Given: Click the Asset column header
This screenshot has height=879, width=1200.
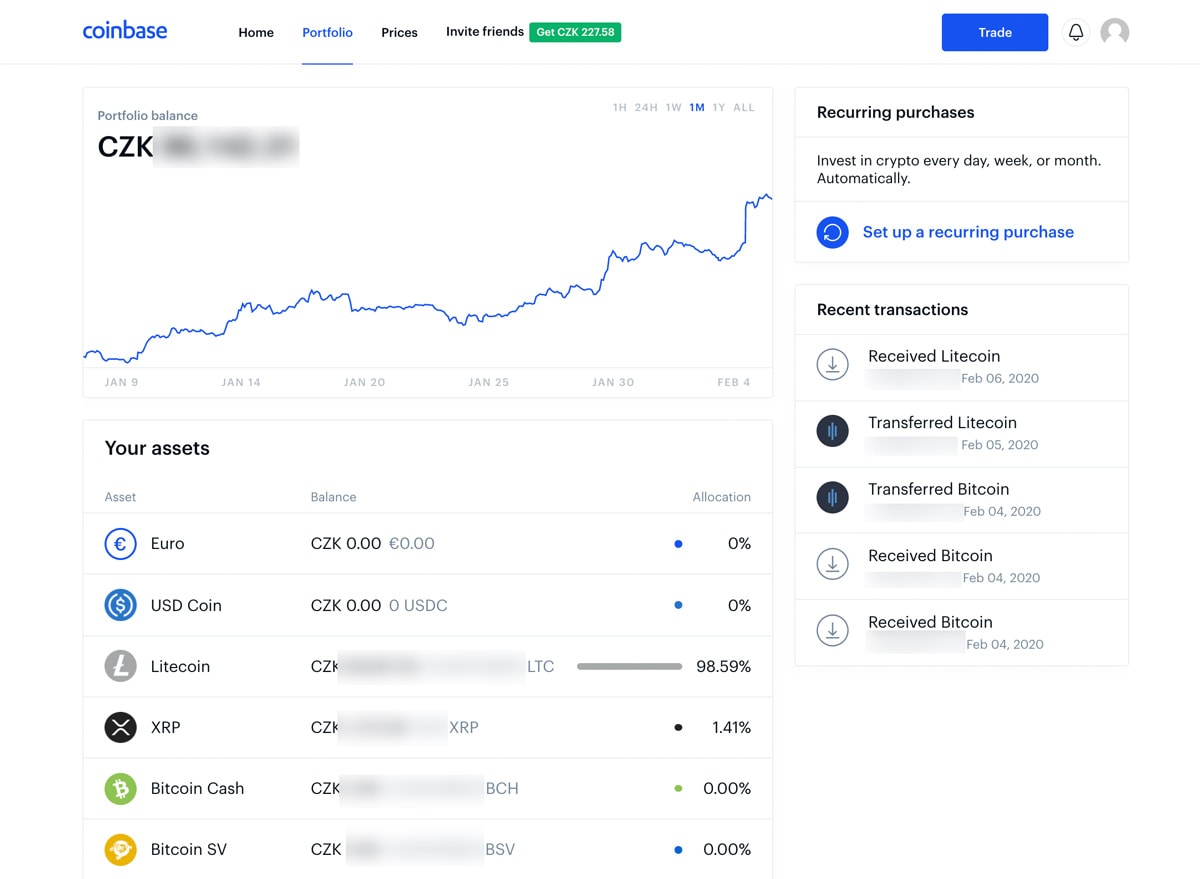Looking at the screenshot, I should pos(120,497).
